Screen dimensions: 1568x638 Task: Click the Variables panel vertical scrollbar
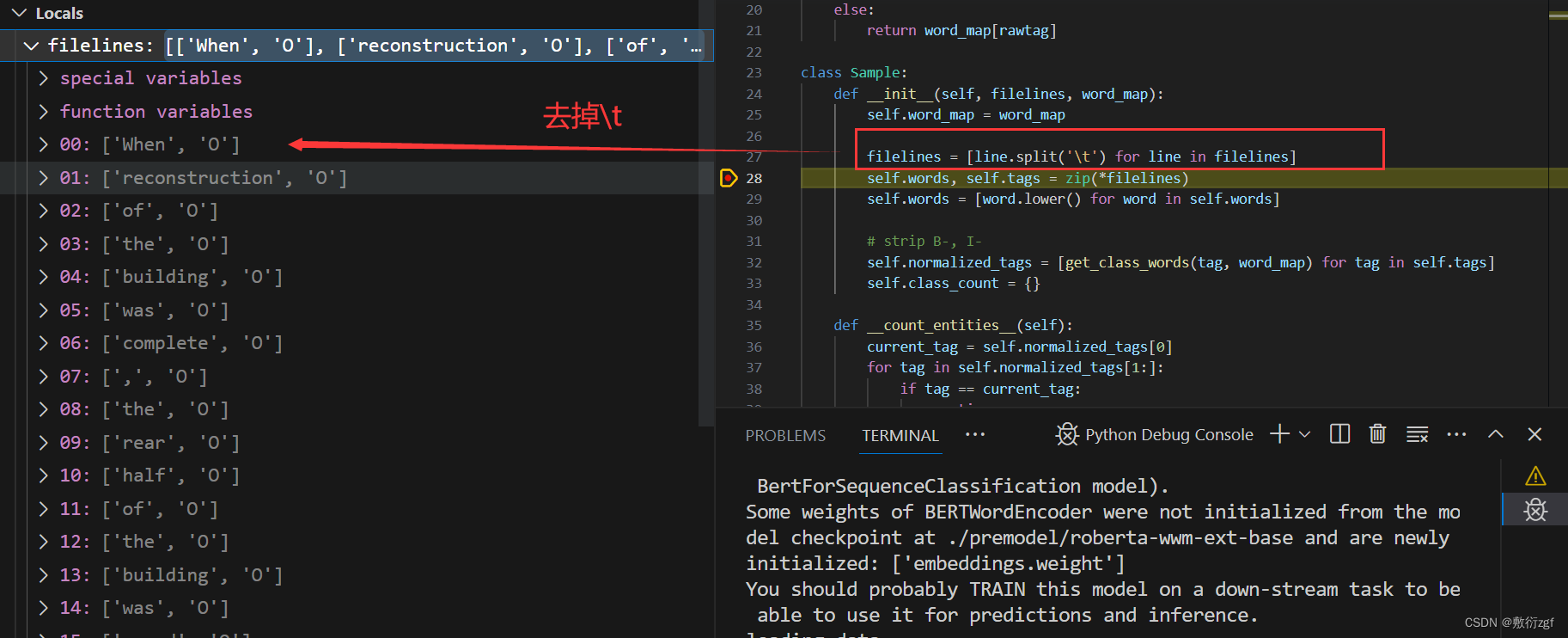coord(706,213)
